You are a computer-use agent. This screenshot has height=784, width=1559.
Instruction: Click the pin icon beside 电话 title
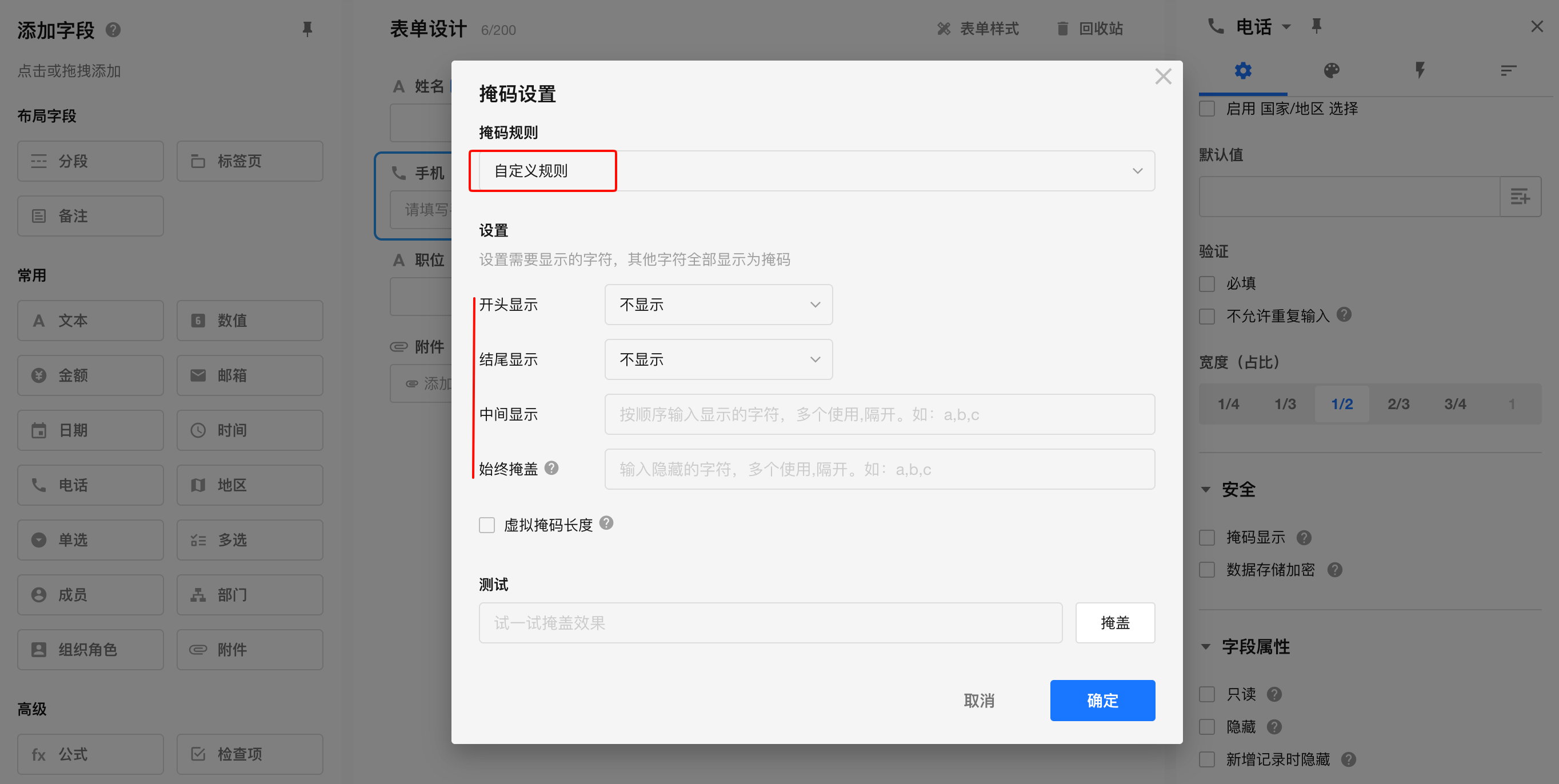pyautogui.click(x=1316, y=26)
